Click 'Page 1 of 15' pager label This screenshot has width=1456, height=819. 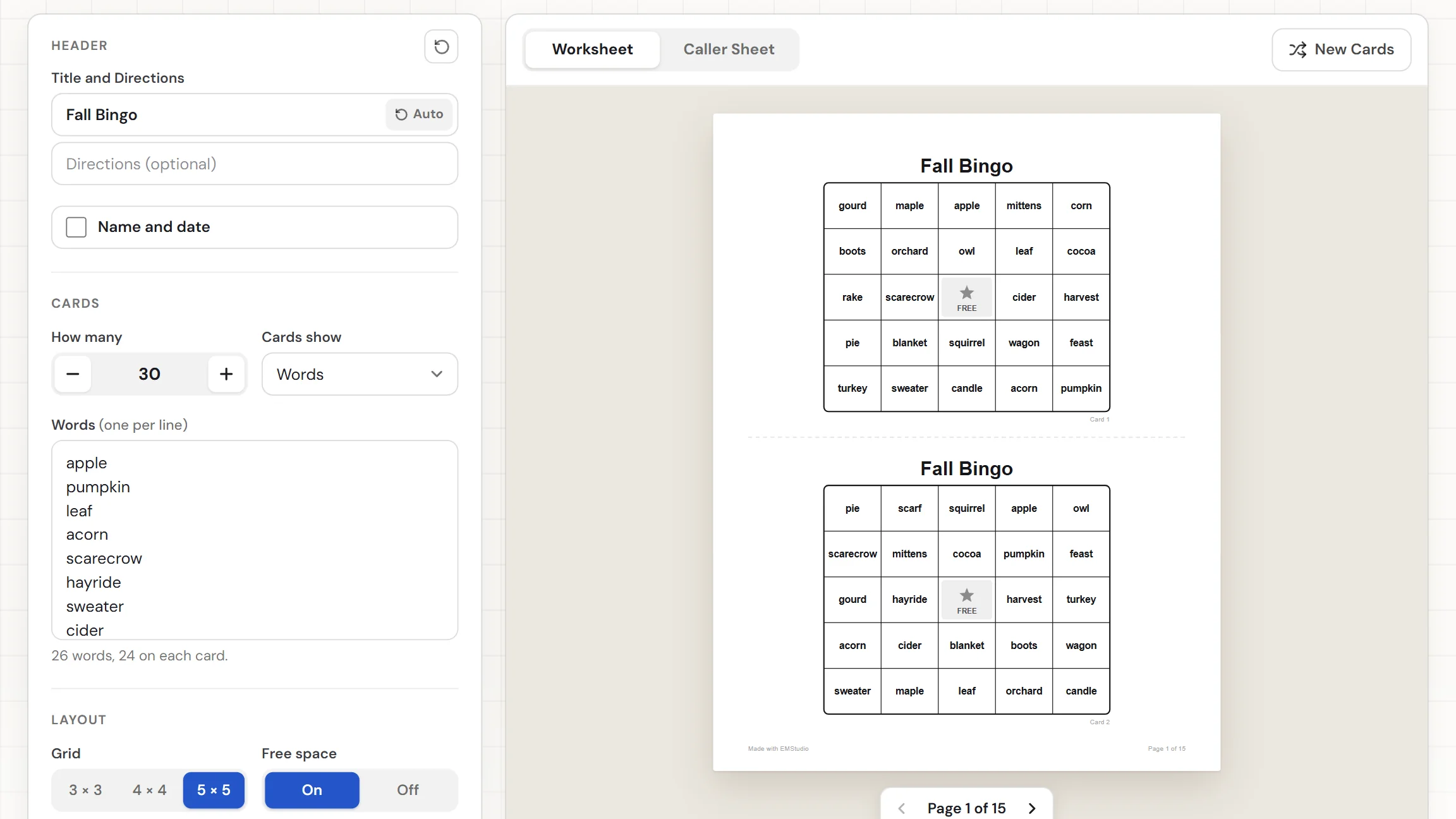coord(967,808)
